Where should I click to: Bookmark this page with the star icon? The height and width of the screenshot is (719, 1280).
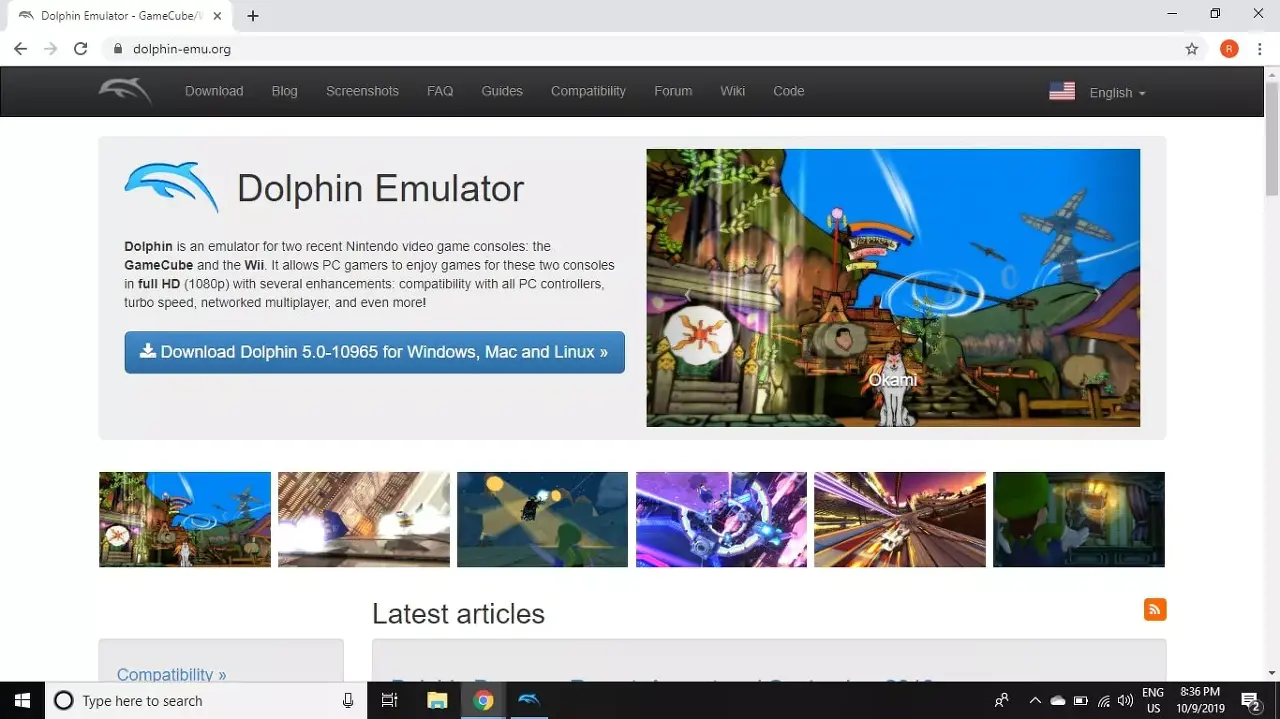pyautogui.click(x=1192, y=48)
